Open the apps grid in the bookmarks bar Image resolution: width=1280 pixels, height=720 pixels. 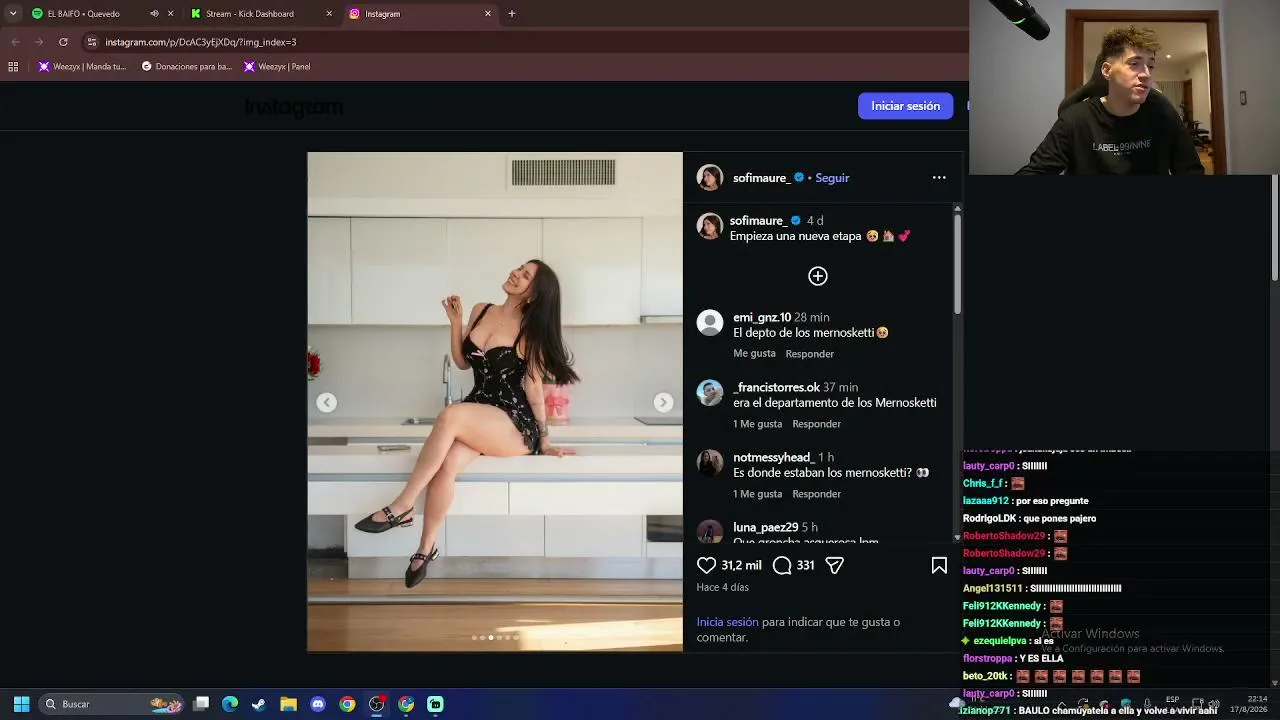pos(13,67)
